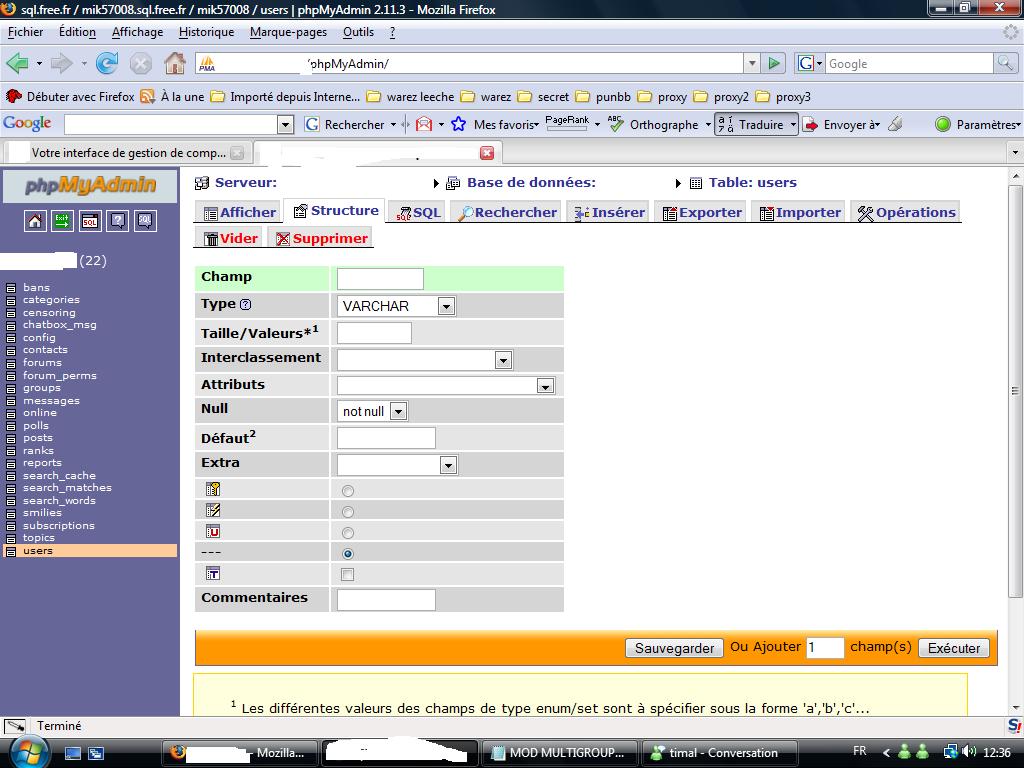The width and height of the screenshot is (1024, 768).
Task: Click the Vider trash can icon
Action: (211, 239)
